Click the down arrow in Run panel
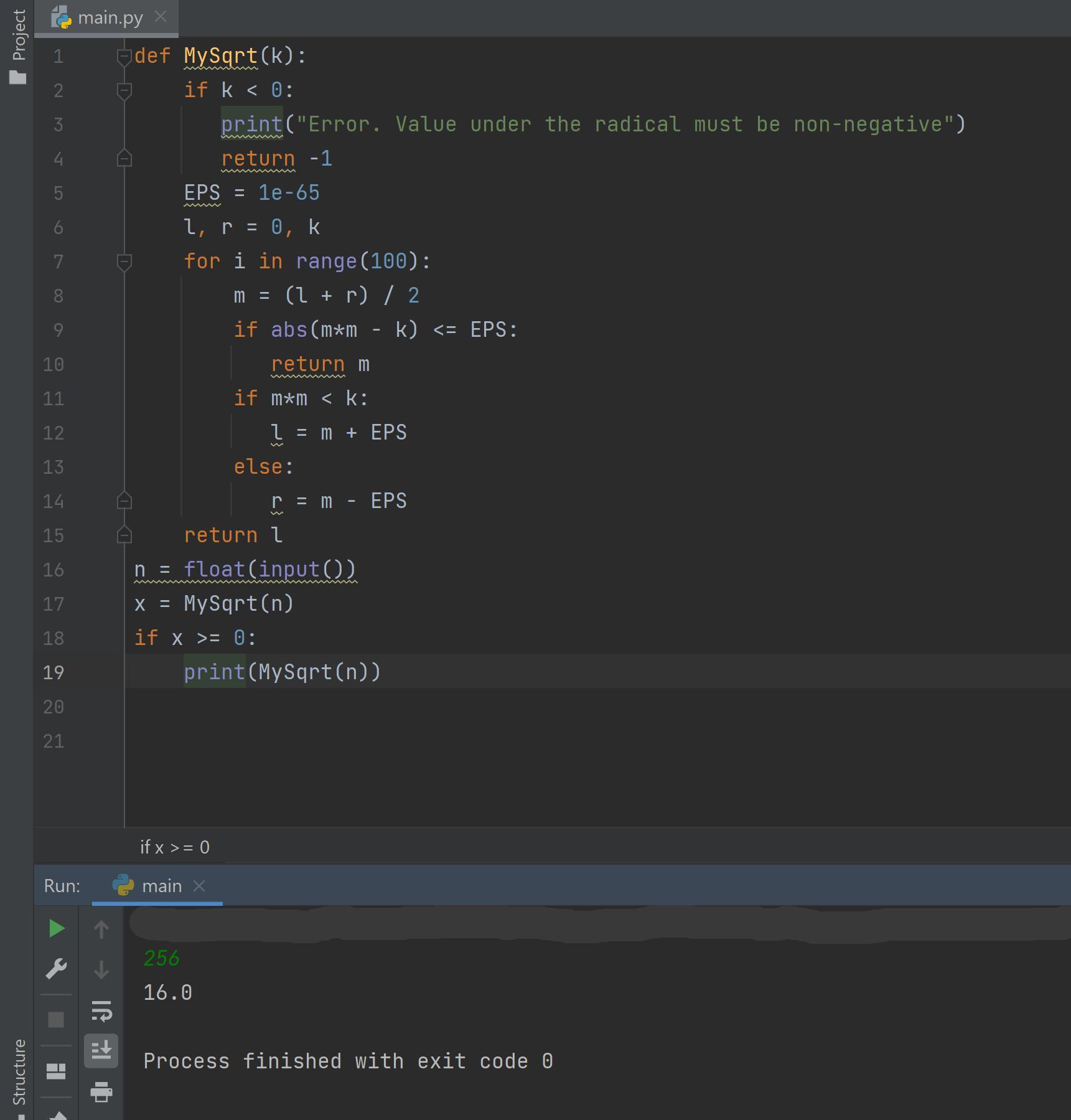Screen dimensions: 1071x1120 [101, 970]
